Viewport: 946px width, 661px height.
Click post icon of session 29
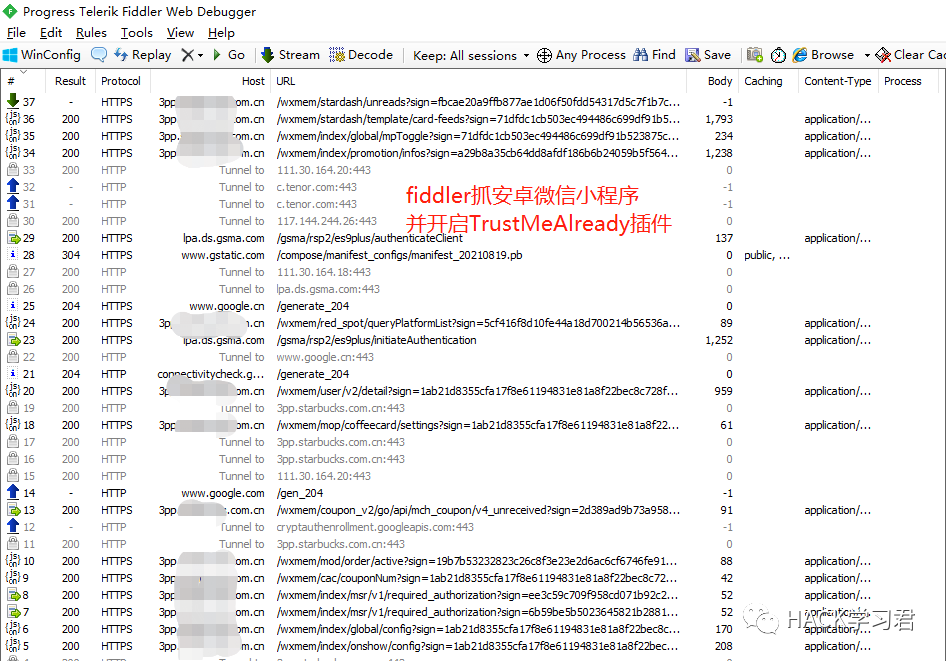click(13, 238)
